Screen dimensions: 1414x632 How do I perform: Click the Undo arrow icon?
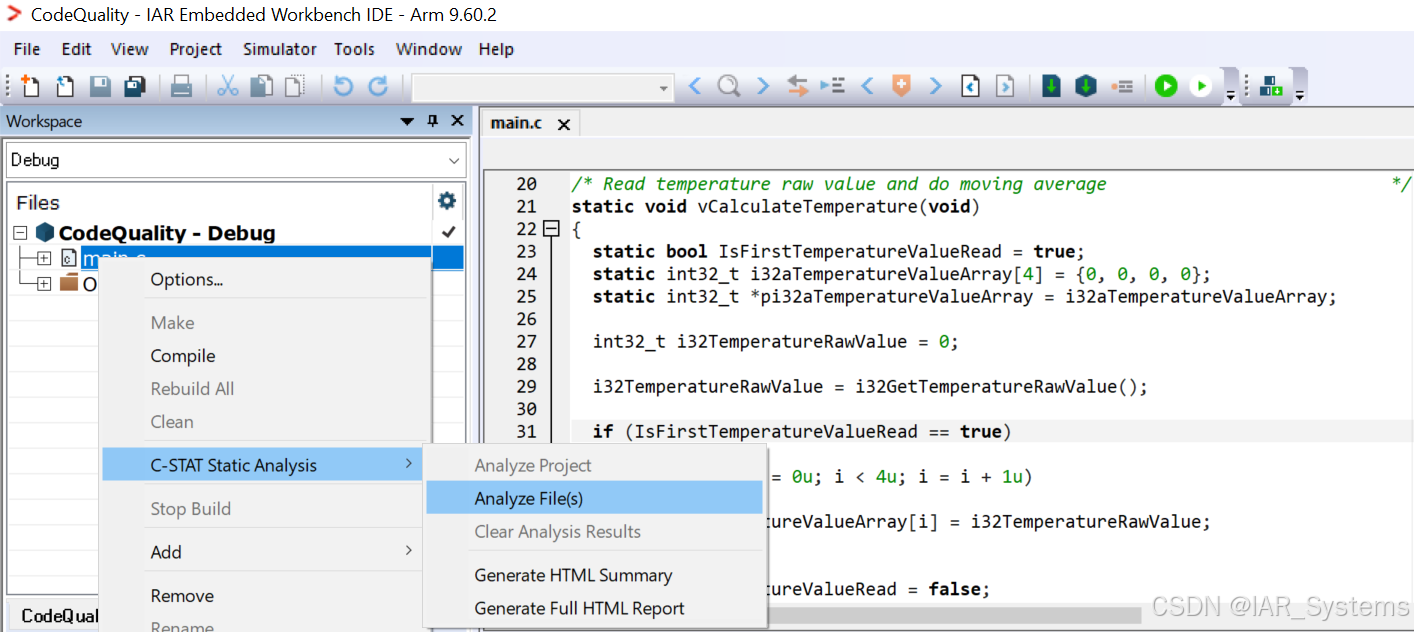click(x=343, y=87)
